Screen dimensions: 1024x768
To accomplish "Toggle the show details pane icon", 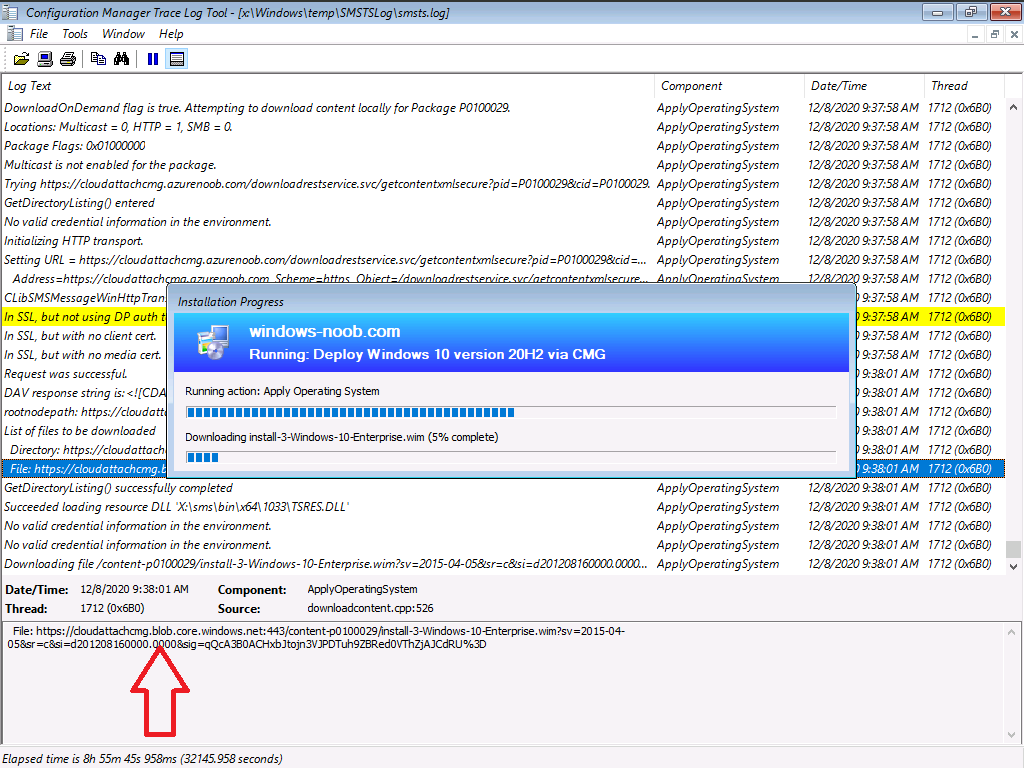I will tap(176, 59).
